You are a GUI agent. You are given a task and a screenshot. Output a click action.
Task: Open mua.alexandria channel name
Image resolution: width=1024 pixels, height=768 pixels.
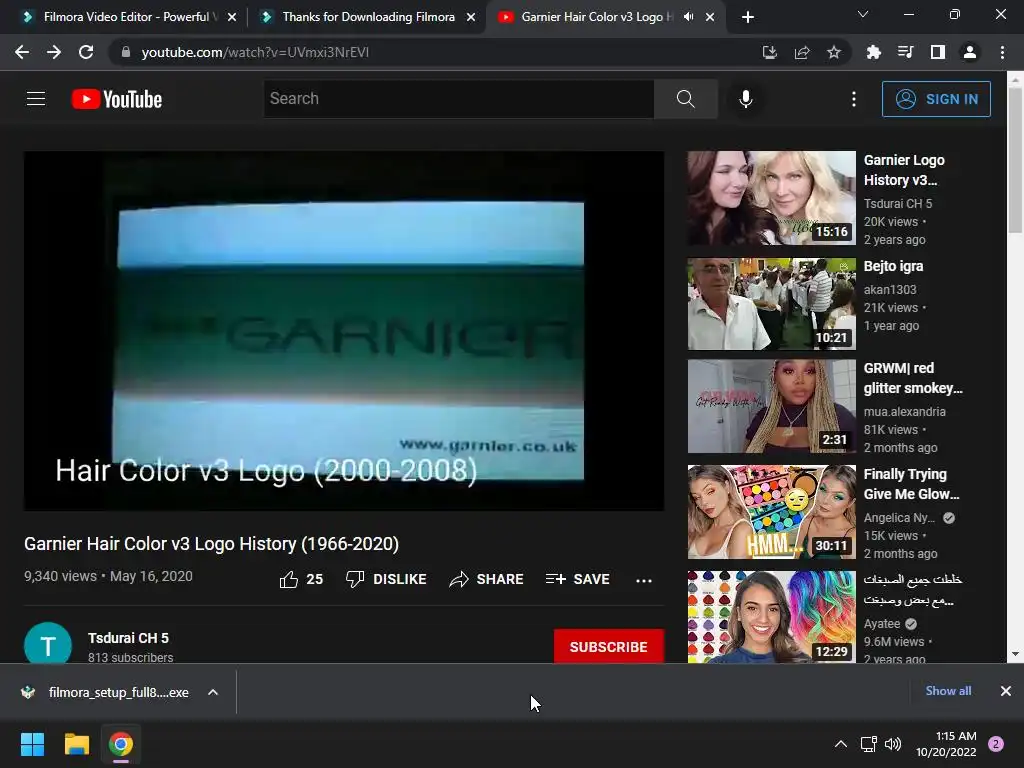click(x=904, y=411)
